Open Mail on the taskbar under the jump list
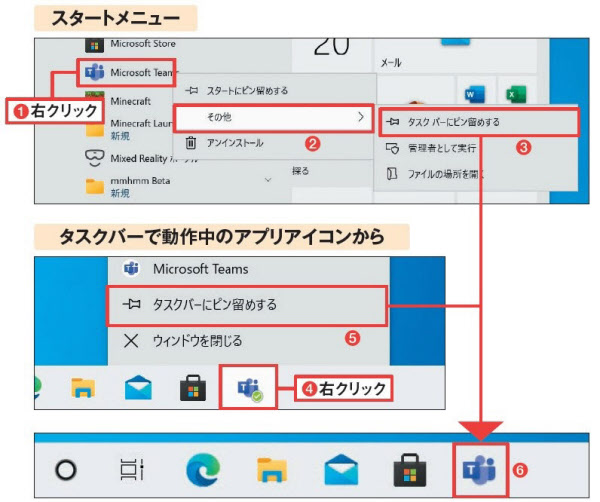 coord(138,388)
